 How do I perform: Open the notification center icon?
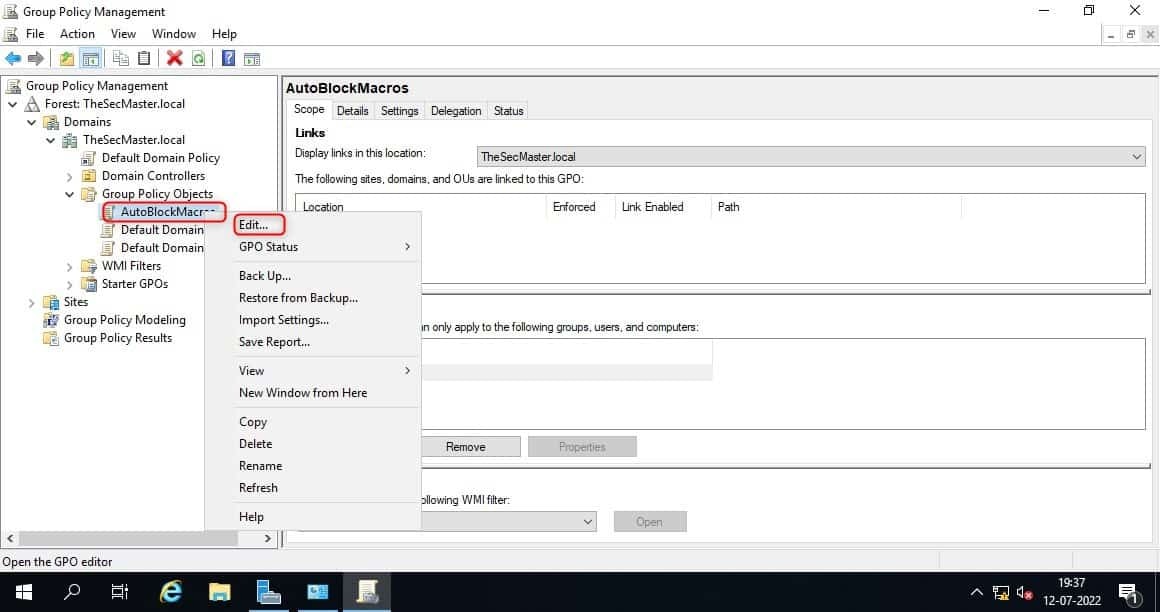(1128, 593)
